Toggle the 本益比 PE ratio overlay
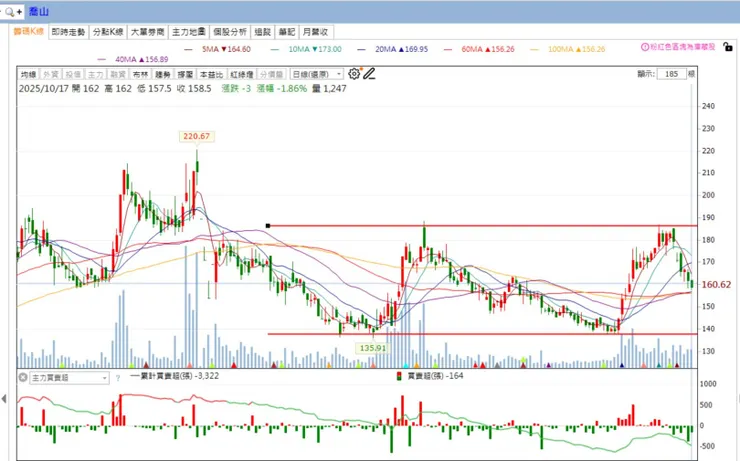740x461 pixels. tap(211, 75)
